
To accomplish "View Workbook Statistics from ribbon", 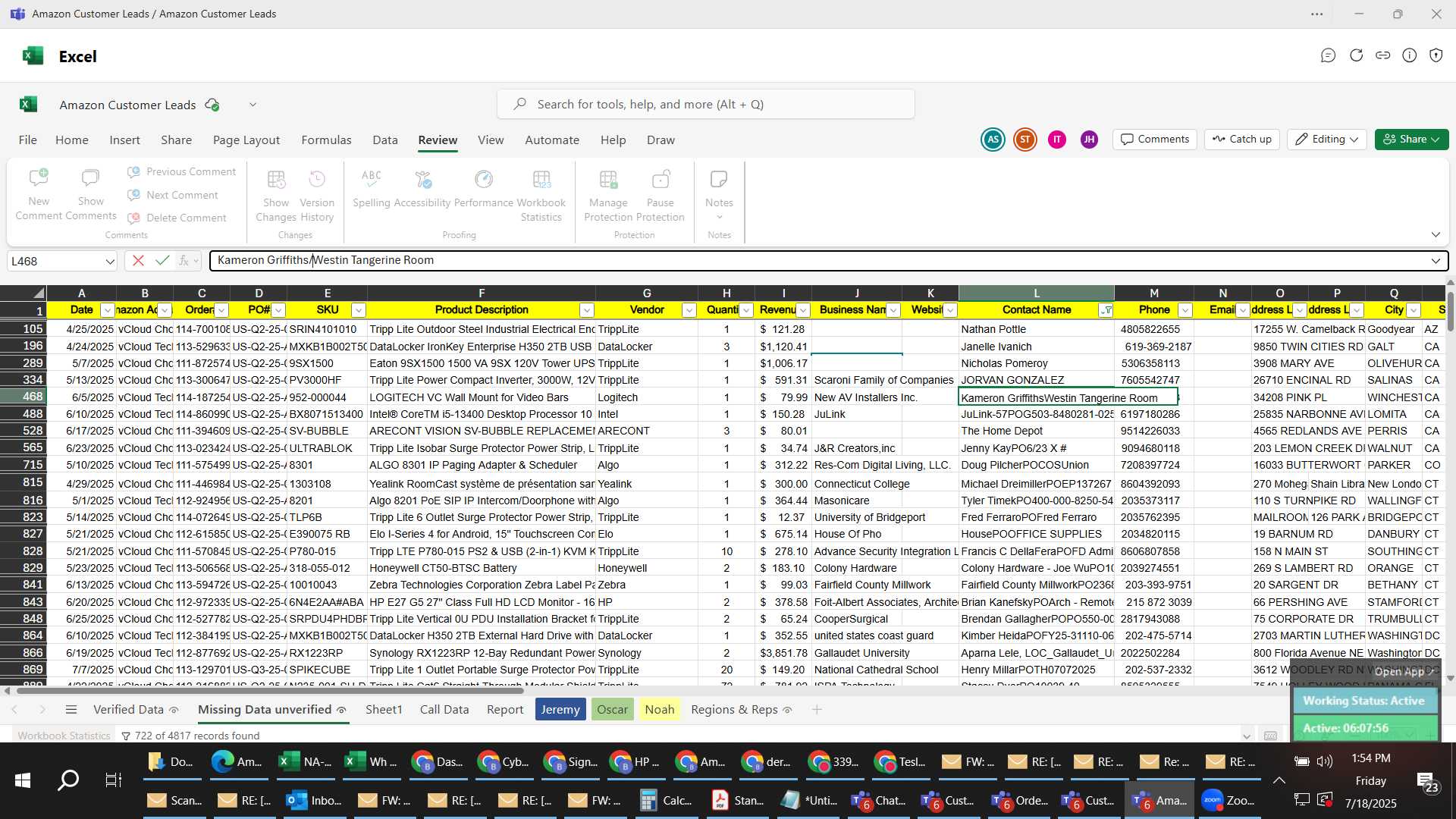I will 541,195.
